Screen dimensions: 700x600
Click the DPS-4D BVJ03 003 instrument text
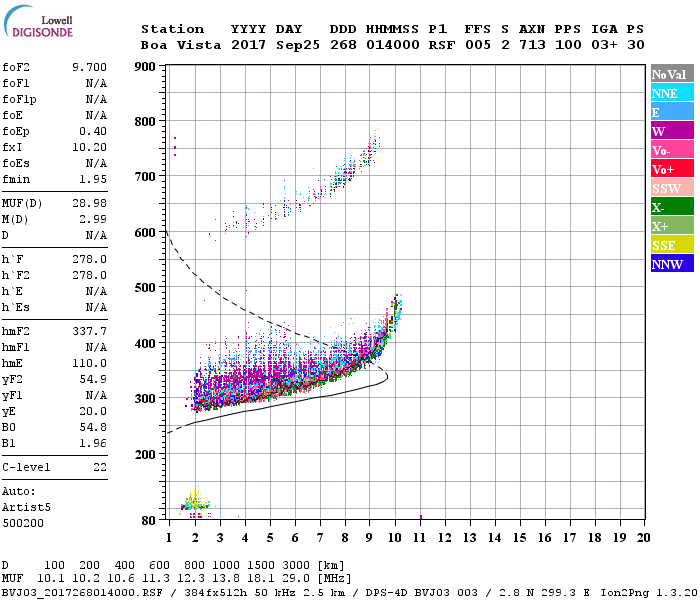point(421,593)
